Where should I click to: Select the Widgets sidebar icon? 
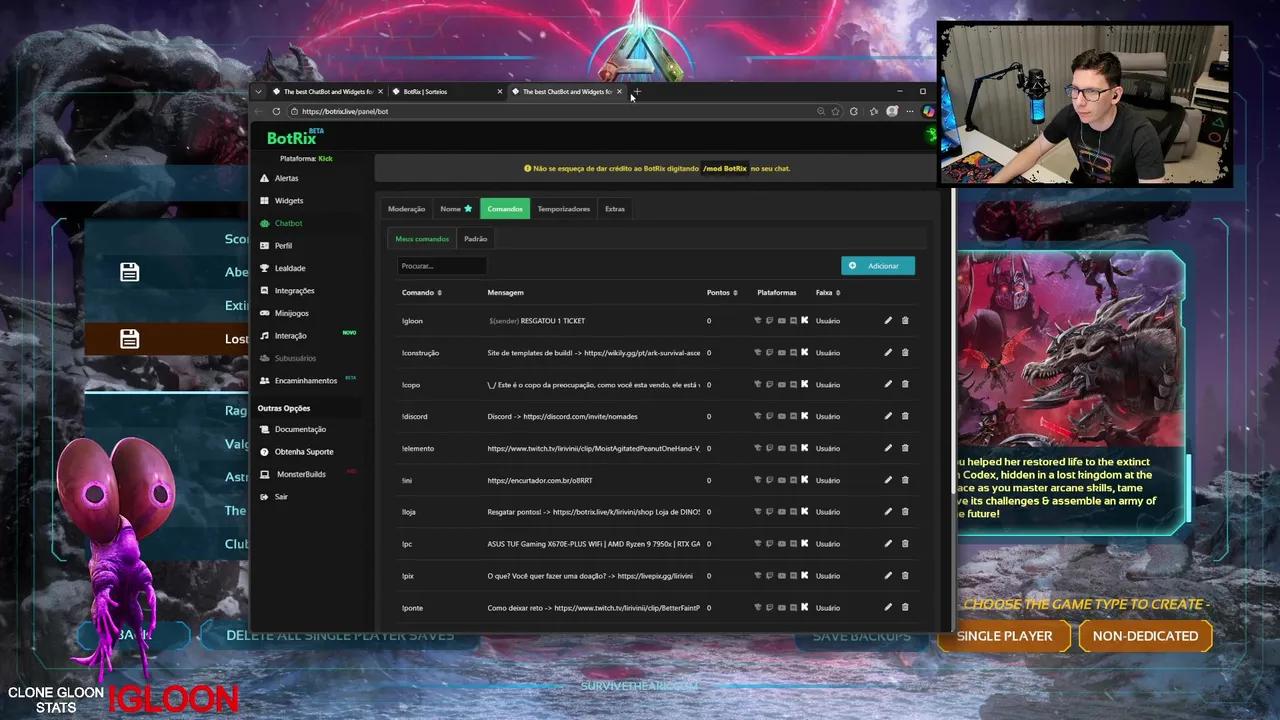(264, 200)
